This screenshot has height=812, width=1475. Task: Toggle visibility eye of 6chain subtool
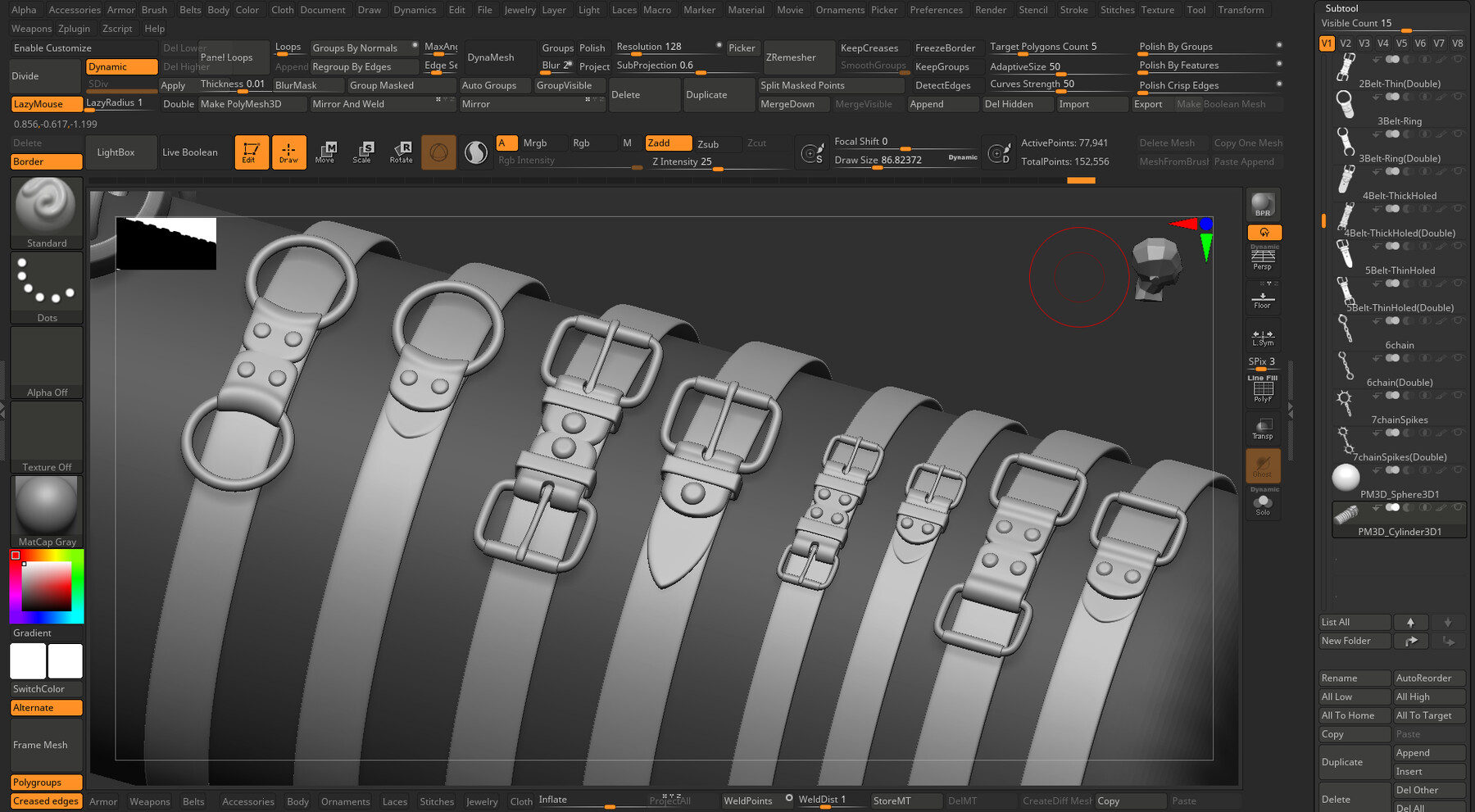click(1458, 320)
